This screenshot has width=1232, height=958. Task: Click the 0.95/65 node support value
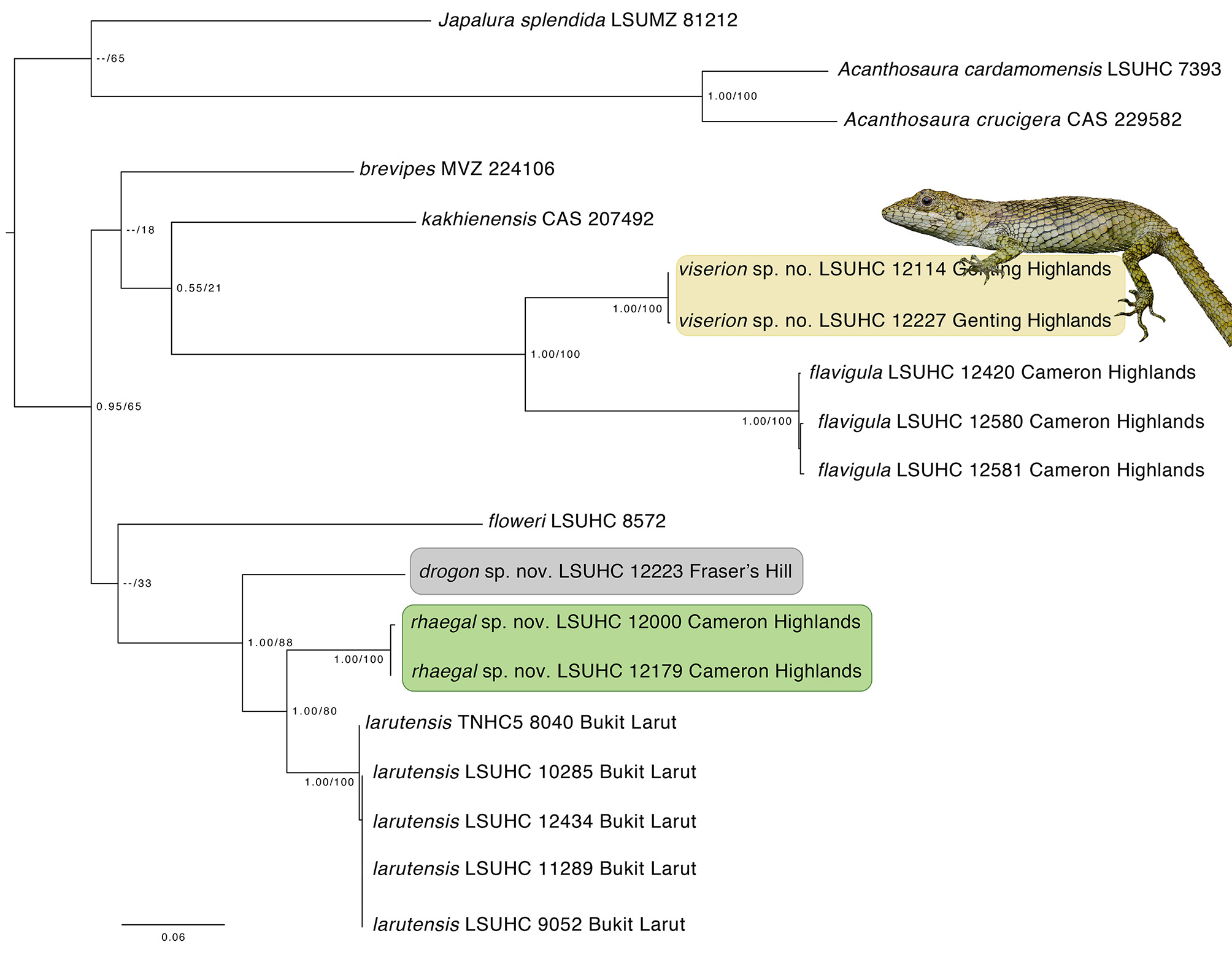119,407
